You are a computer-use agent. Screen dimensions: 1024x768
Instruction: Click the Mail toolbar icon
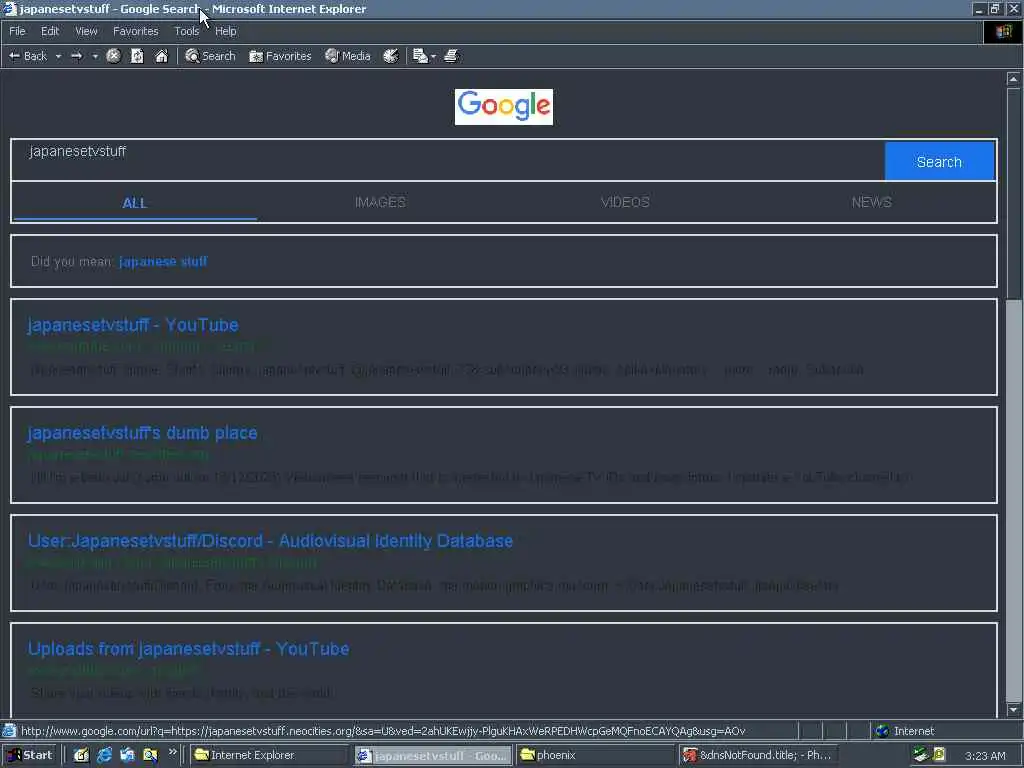(x=420, y=56)
